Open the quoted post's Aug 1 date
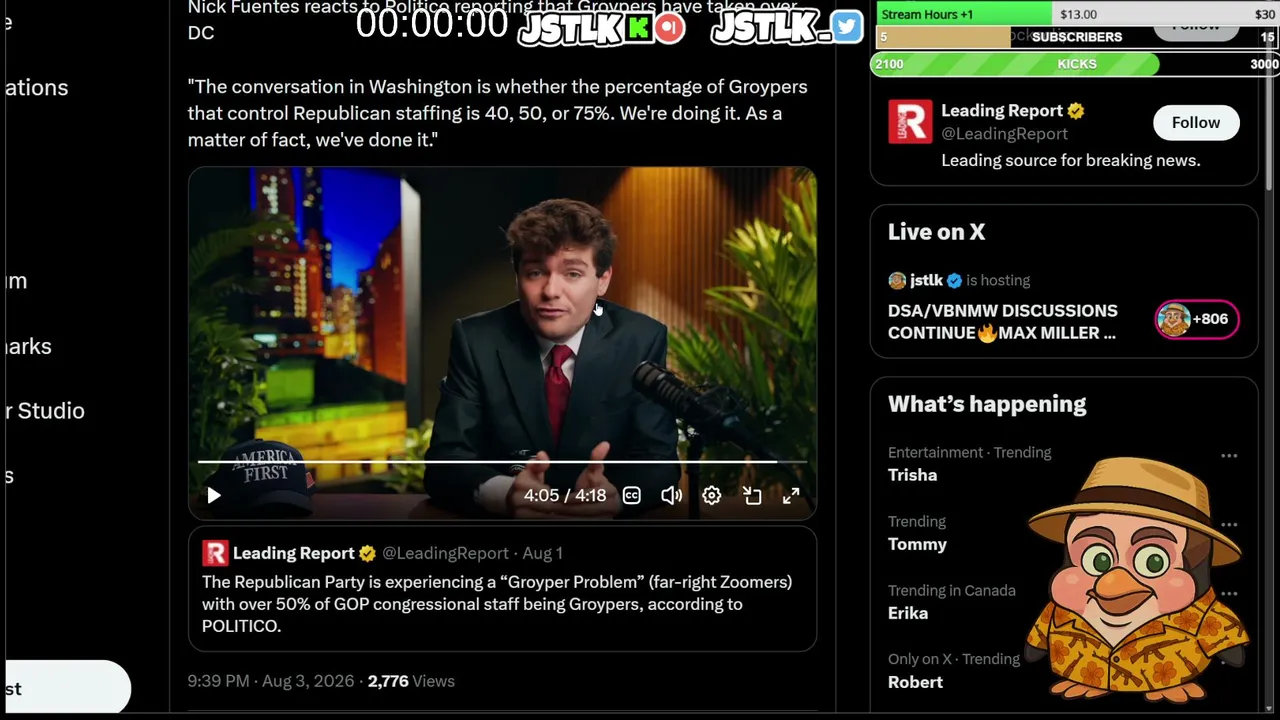The image size is (1280, 720). click(542, 553)
